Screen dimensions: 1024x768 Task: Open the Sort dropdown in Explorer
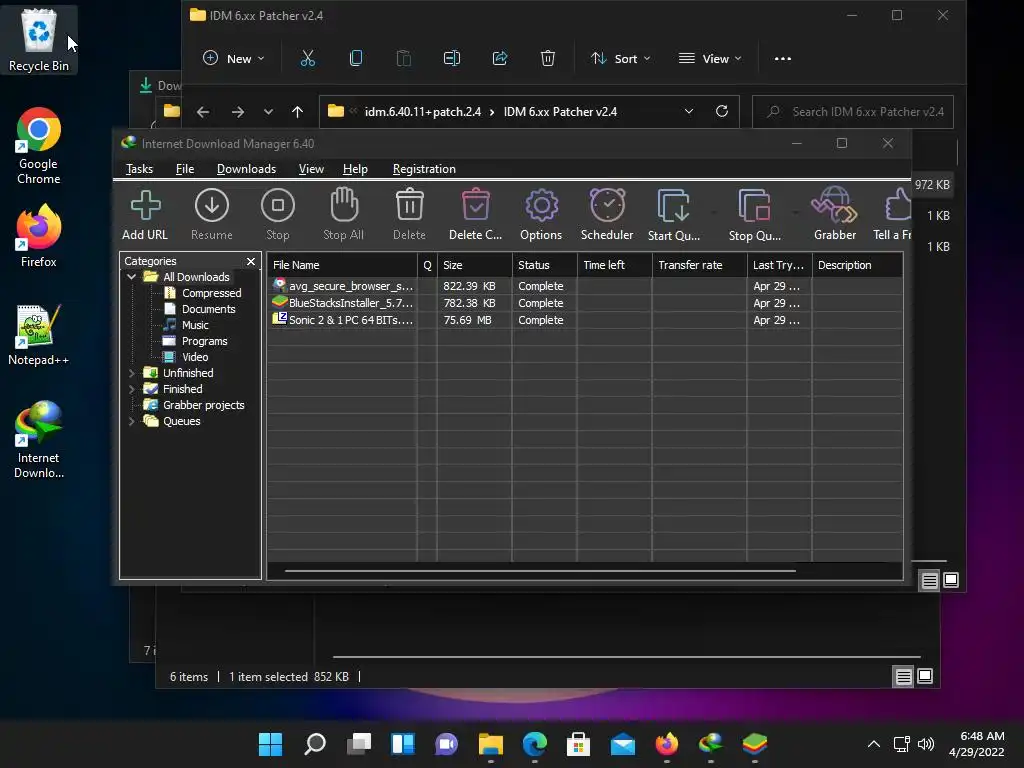pyautogui.click(x=620, y=59)
